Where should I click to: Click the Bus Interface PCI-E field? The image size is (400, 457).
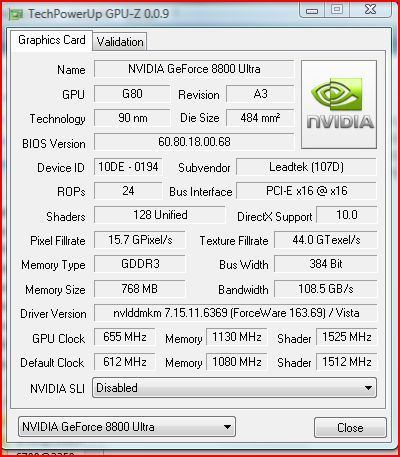[x=306, y=191]
